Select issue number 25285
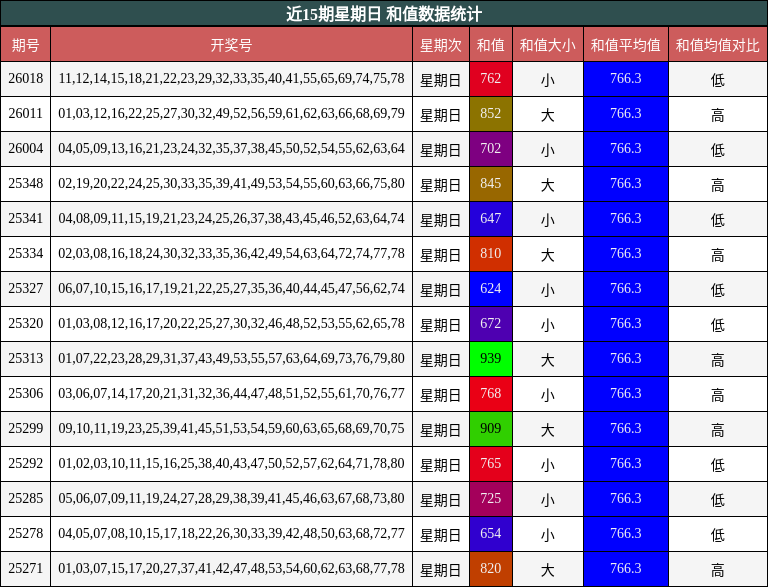Viewport: 768px width, 587px height. [25, 499]
